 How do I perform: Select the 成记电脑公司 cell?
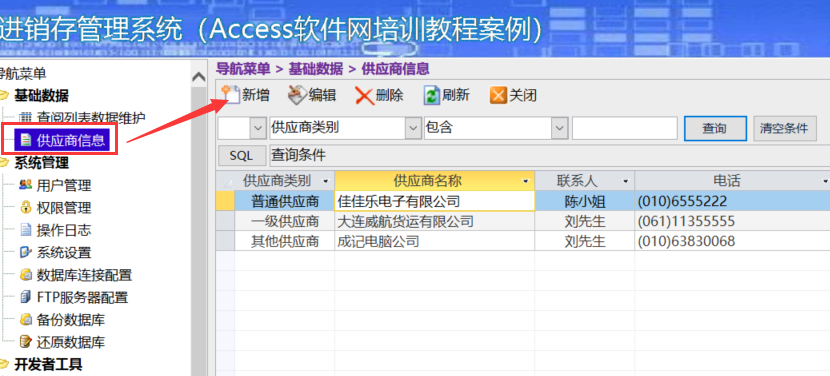[435, 241]
